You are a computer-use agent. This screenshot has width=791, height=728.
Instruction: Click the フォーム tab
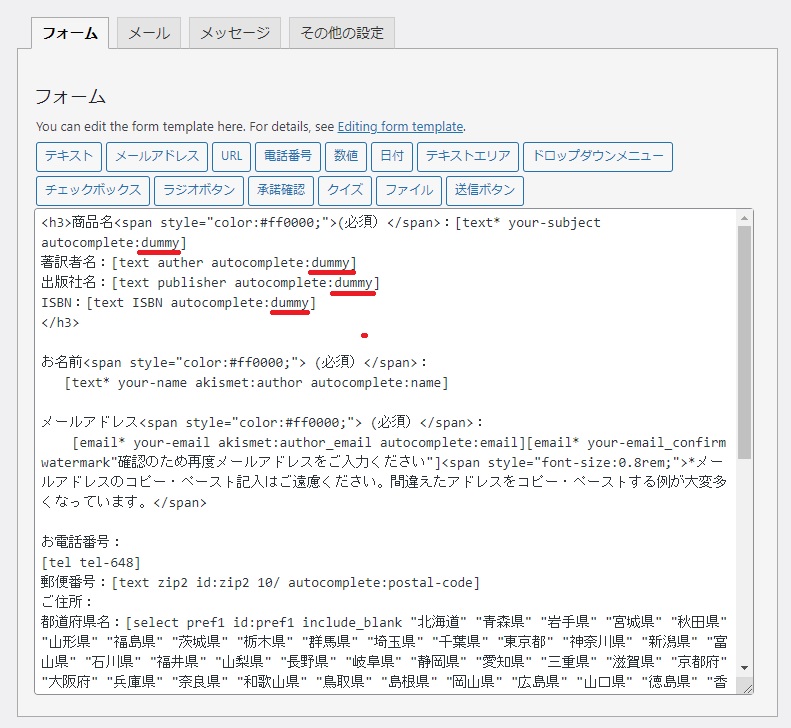pyautogui.click(x=71, y=33)
